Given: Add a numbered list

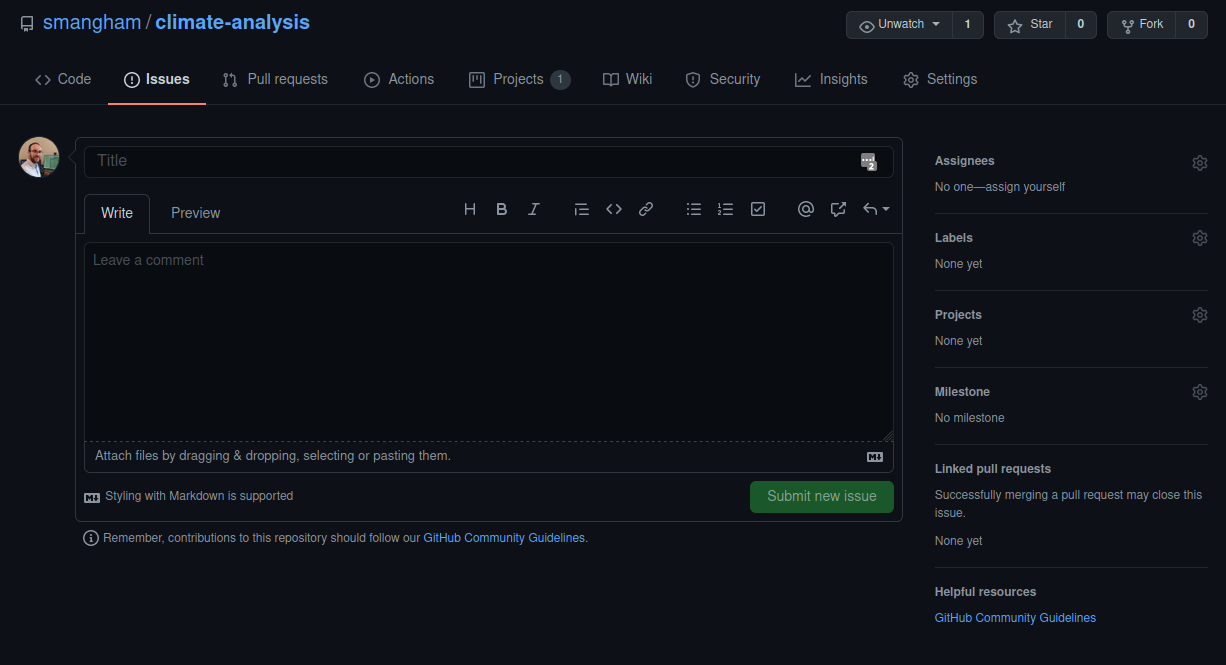Looking at the screenshot, I should [x=725, y=209].
